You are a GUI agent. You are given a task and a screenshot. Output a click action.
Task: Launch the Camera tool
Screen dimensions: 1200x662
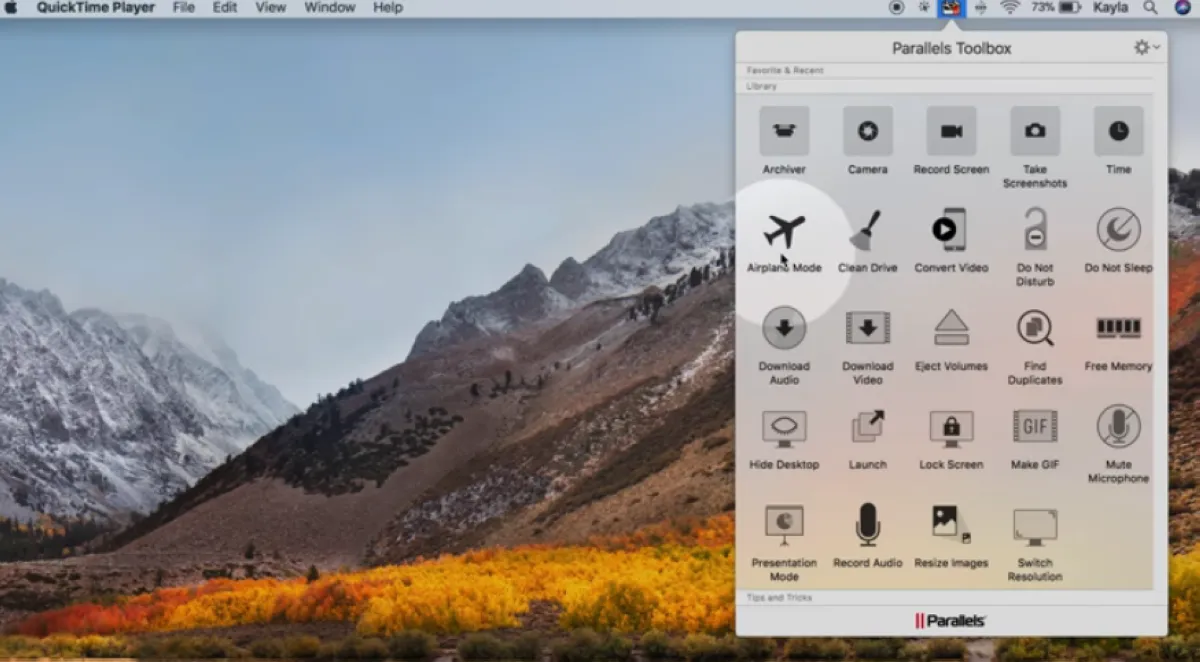(x=867, y=132)
